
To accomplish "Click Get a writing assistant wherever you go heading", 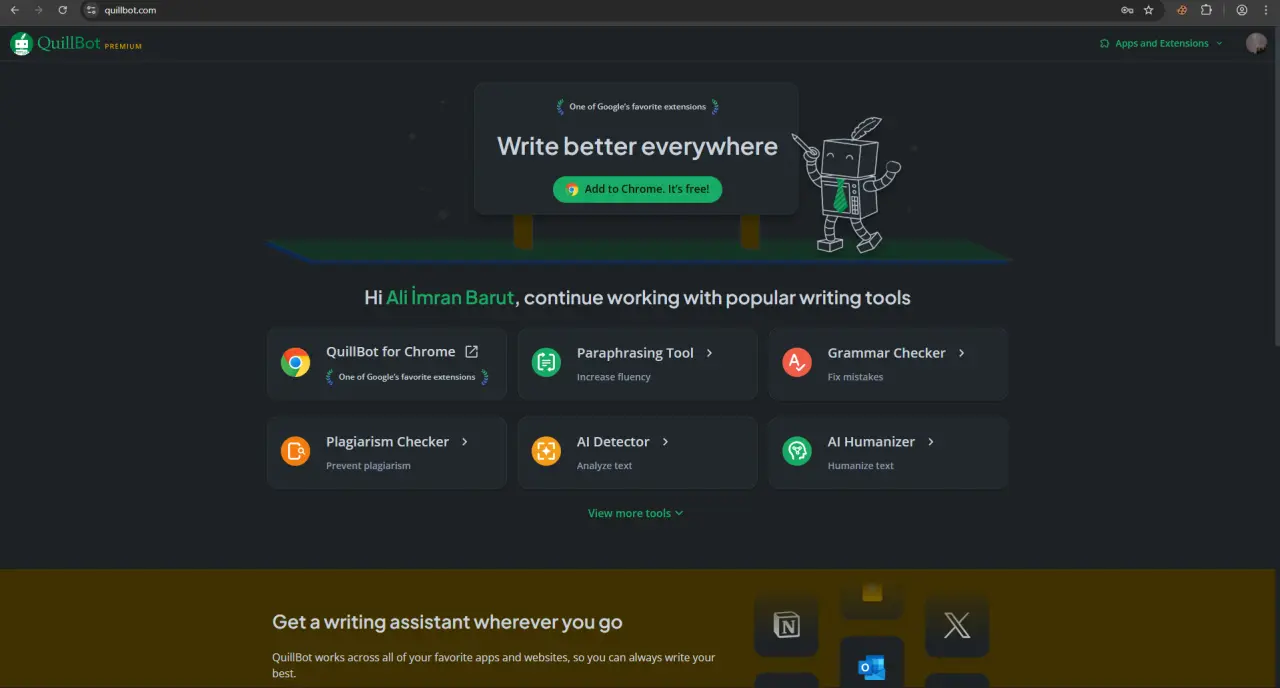I will pyautogui.click(x=447, y=622).
